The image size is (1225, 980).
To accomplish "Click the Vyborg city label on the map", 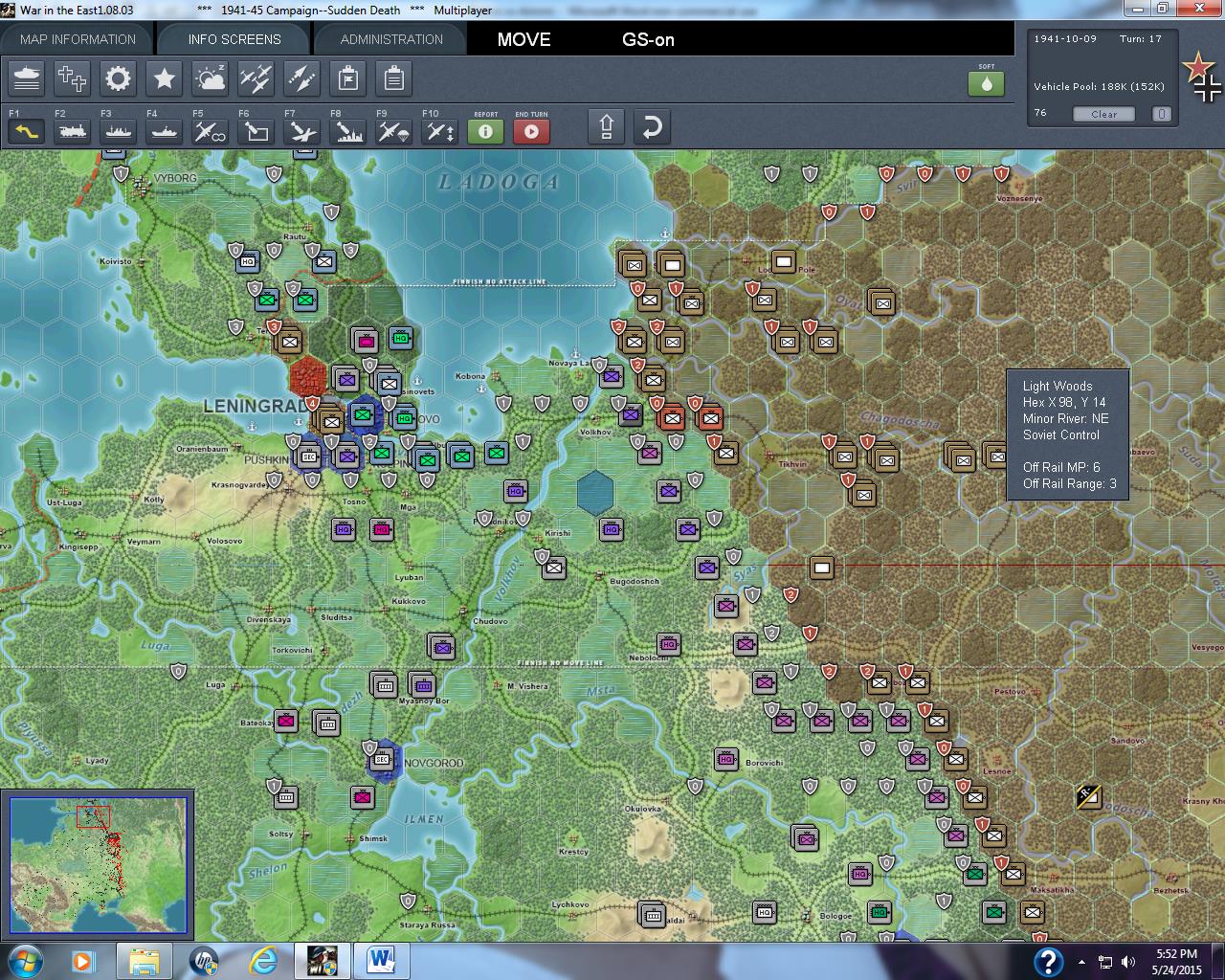I will click(x=175, y=178).
